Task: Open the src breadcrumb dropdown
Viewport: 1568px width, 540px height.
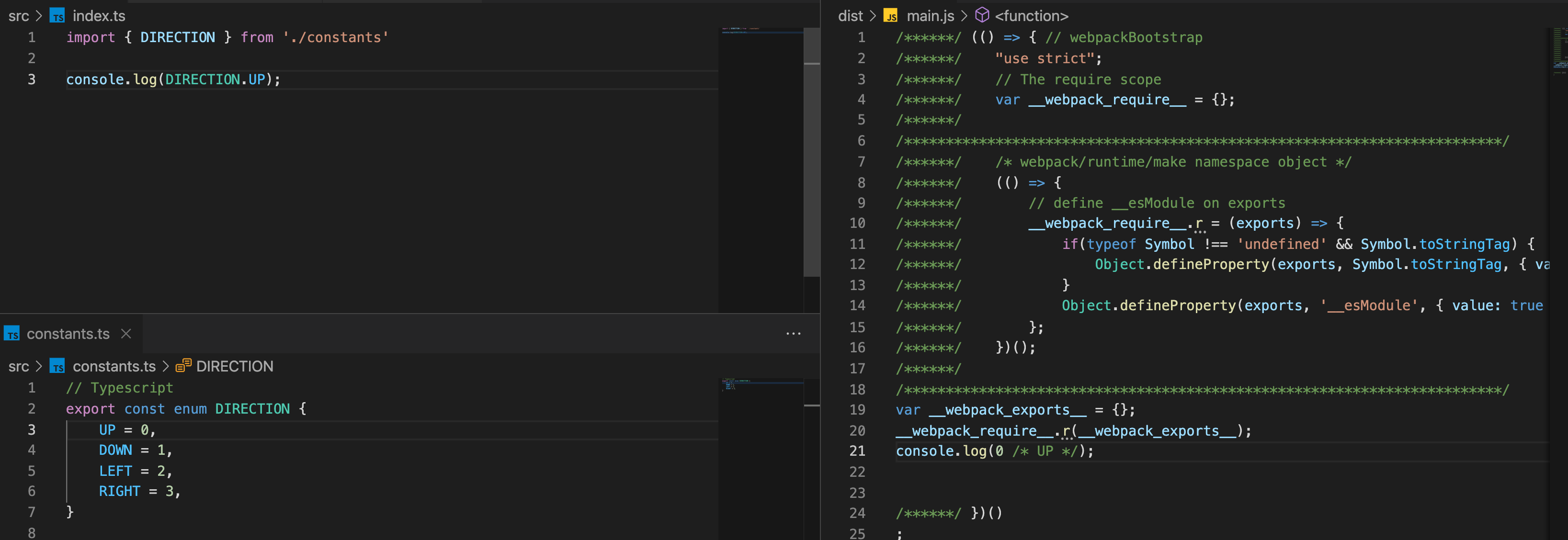Action: (19, 16)
